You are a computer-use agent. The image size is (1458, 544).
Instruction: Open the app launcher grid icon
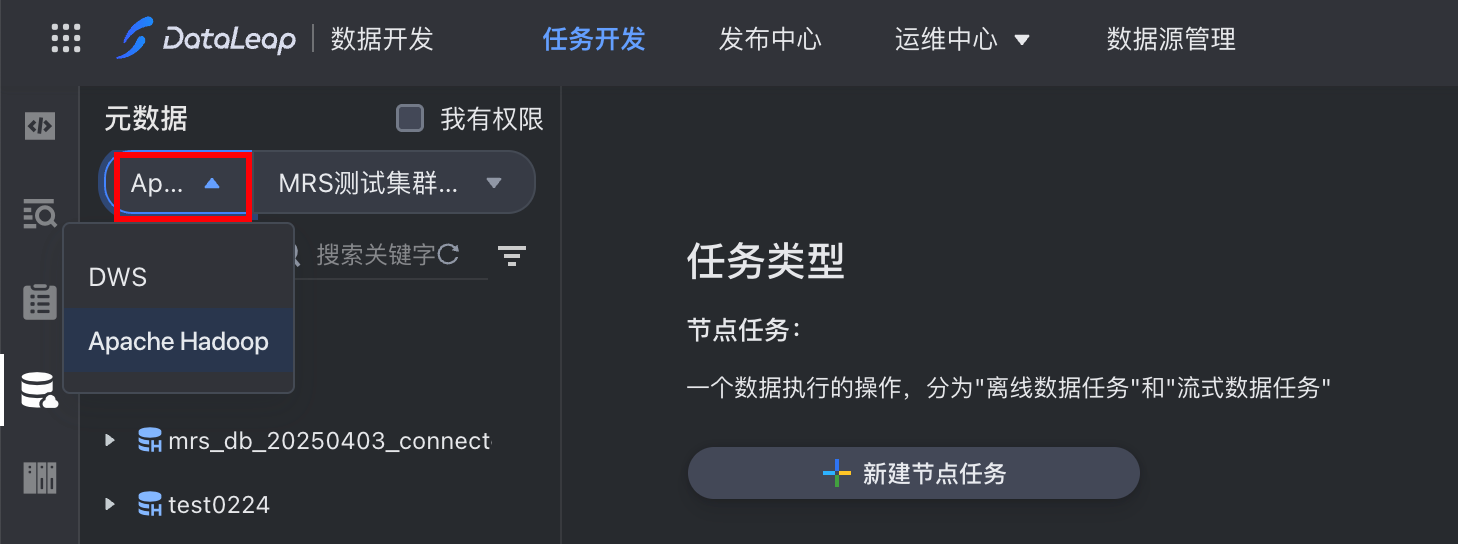click(65, 39)
